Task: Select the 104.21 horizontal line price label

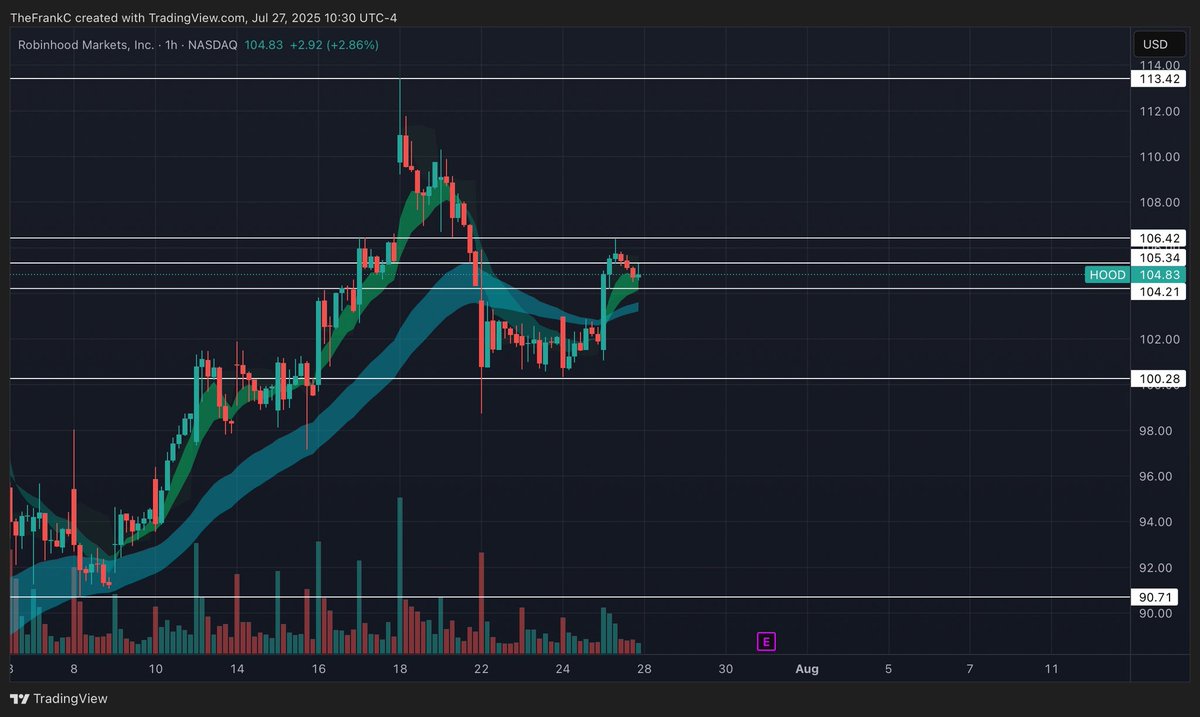Action: coord(1158,291)
